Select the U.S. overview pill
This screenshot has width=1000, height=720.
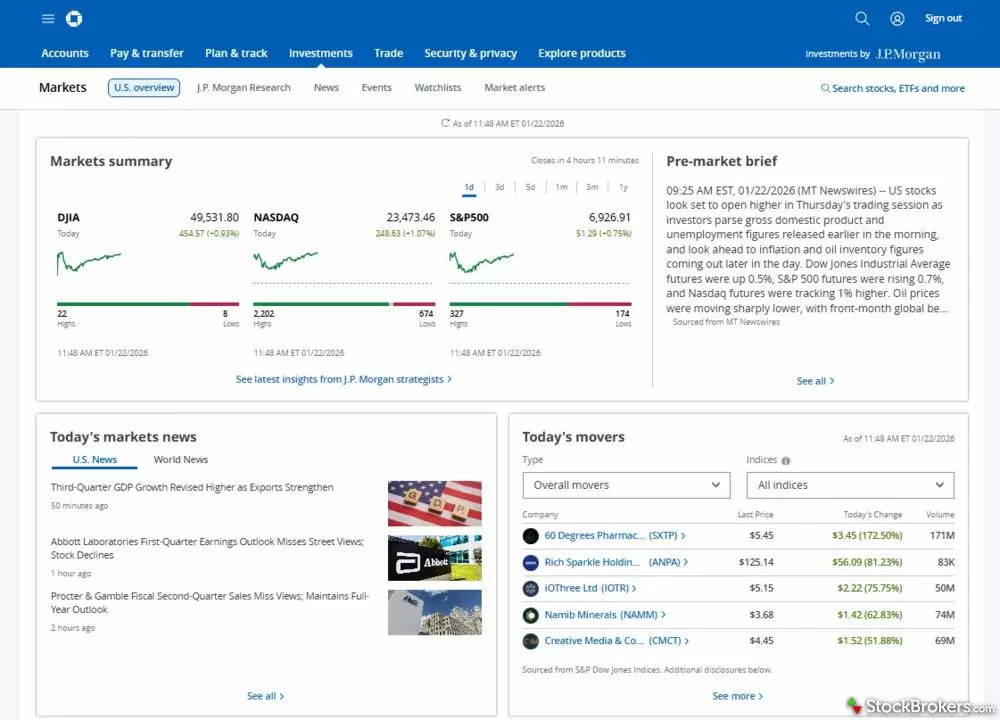[x=143, y=87]
